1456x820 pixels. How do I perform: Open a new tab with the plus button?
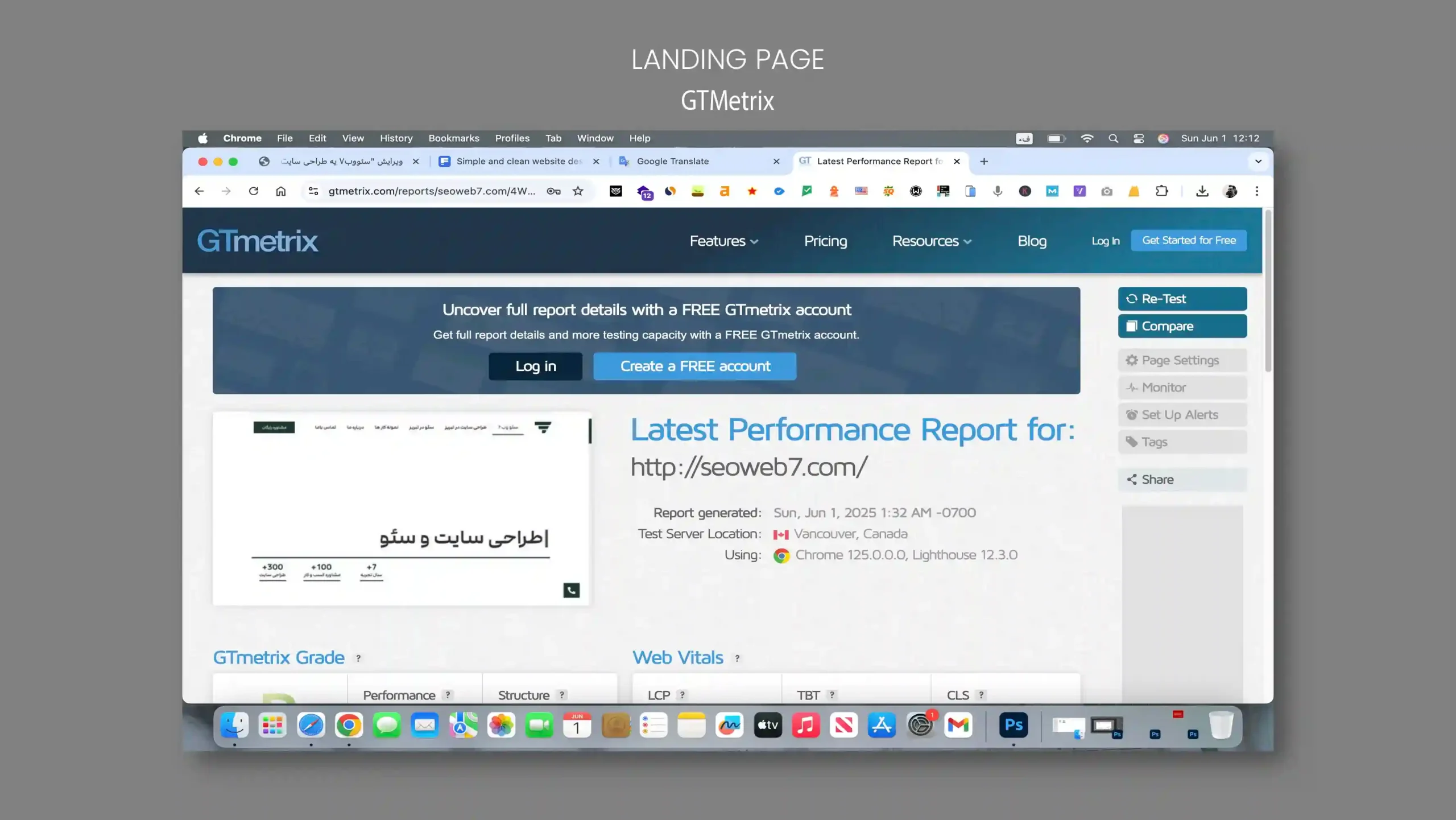[x=984, y=162]
